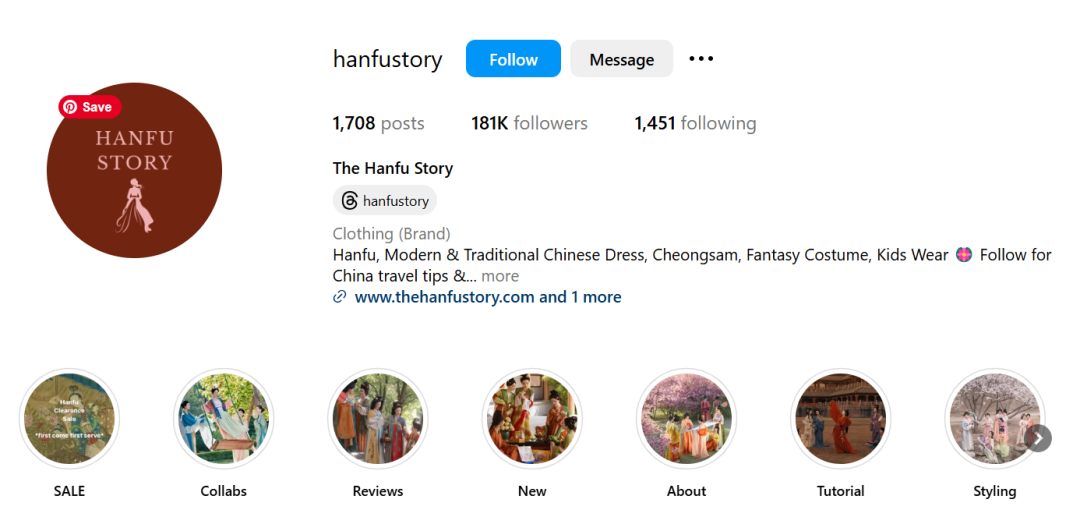Viewport: 1080px width, 524px height.
Task: Click the Pinterest Save button on profile picture
Action: (x=90, y=107)
